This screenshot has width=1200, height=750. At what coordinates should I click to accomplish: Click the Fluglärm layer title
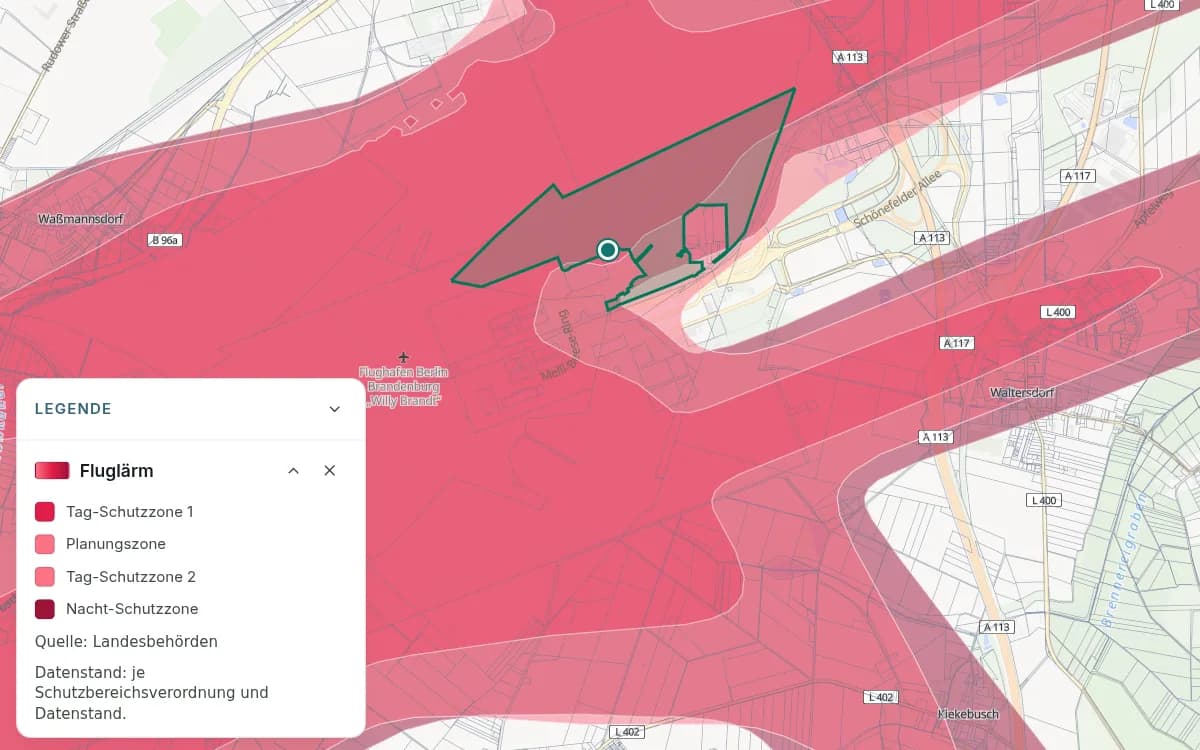(x=116, y=471)
